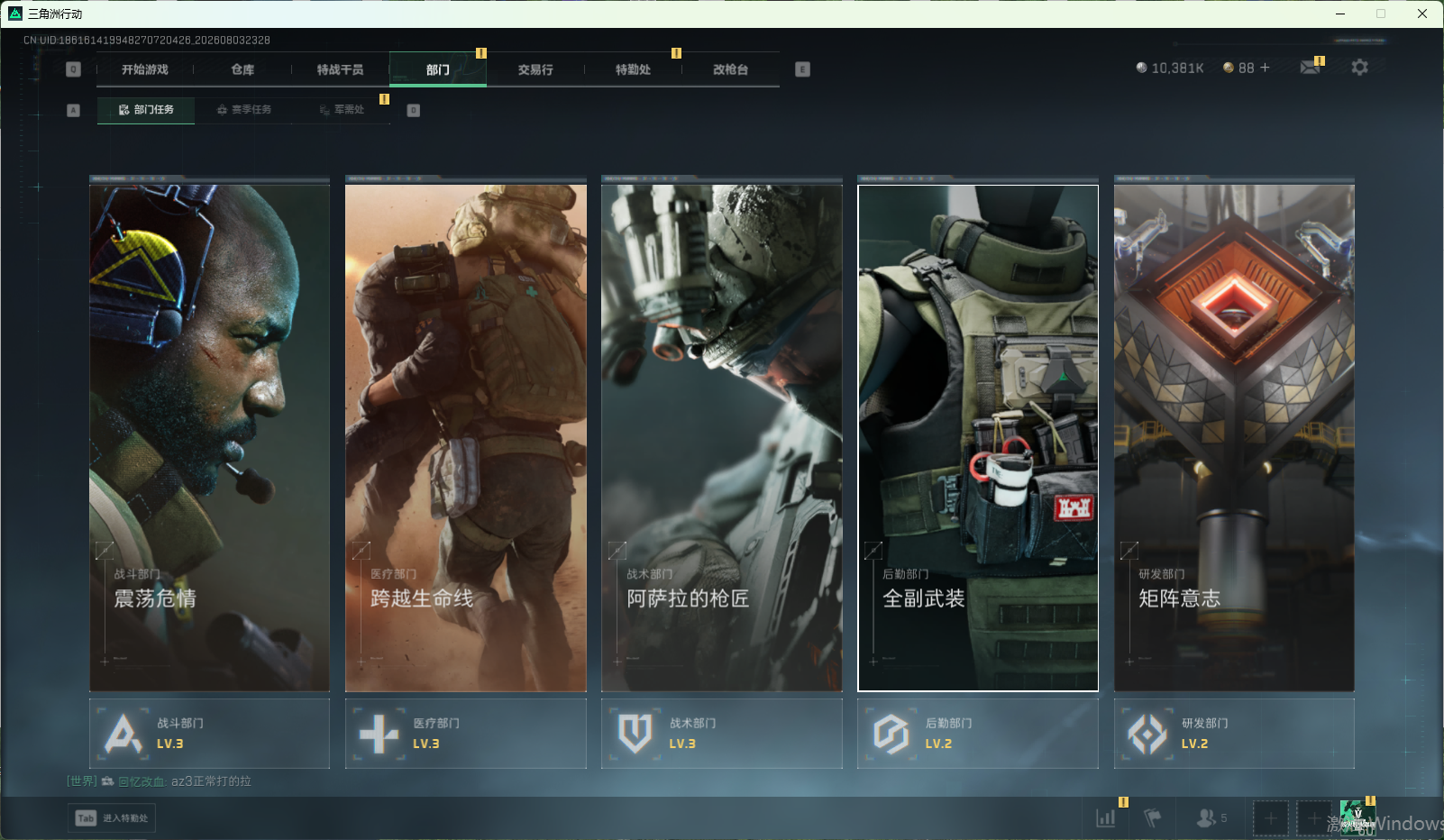Click the expand icon on 震荡危情 card
The width and height of the screenshot is (1444, 840).
[x=105, y=550]
